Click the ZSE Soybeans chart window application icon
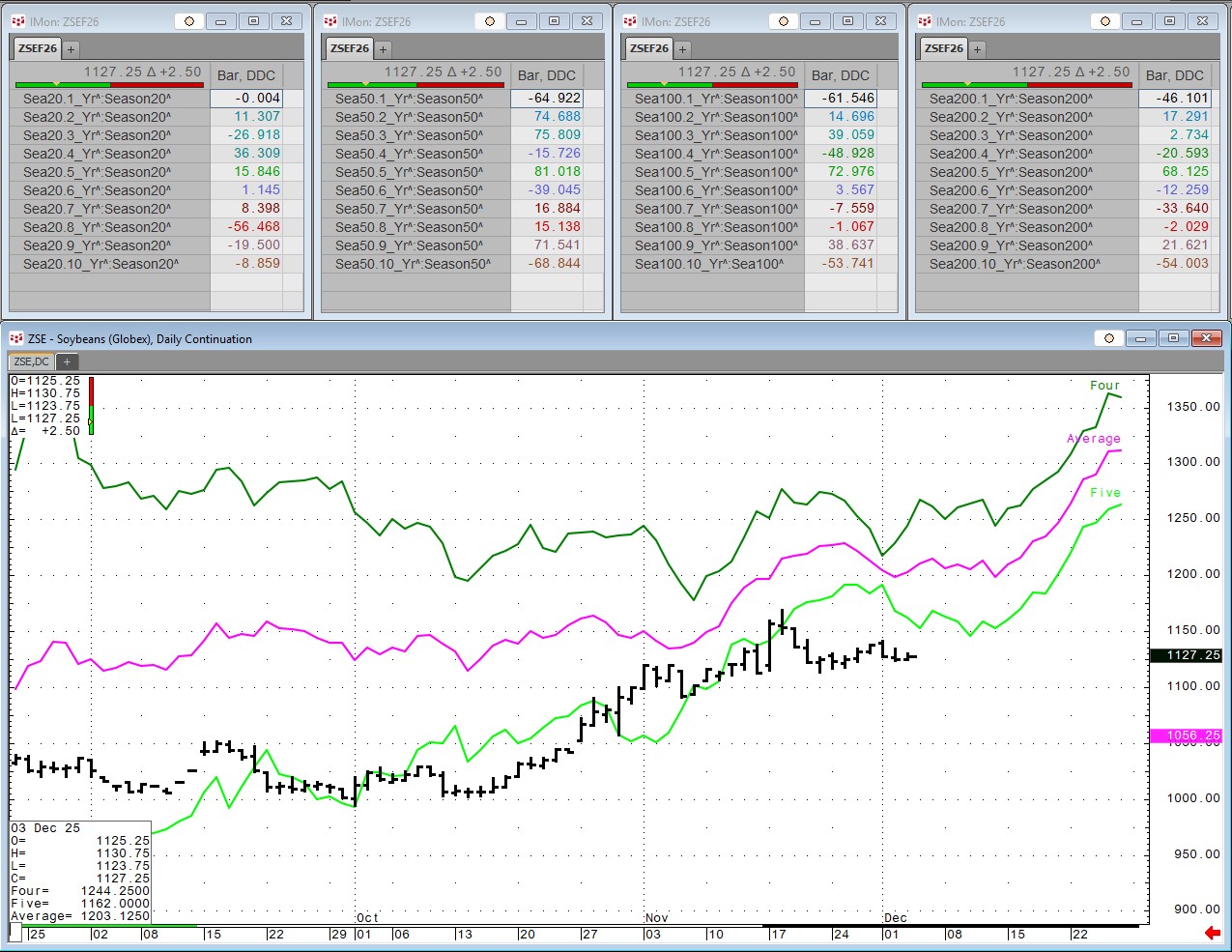The height and width of the screenshot is (952, 1232). pyautogui.click(x=15, y=338)
